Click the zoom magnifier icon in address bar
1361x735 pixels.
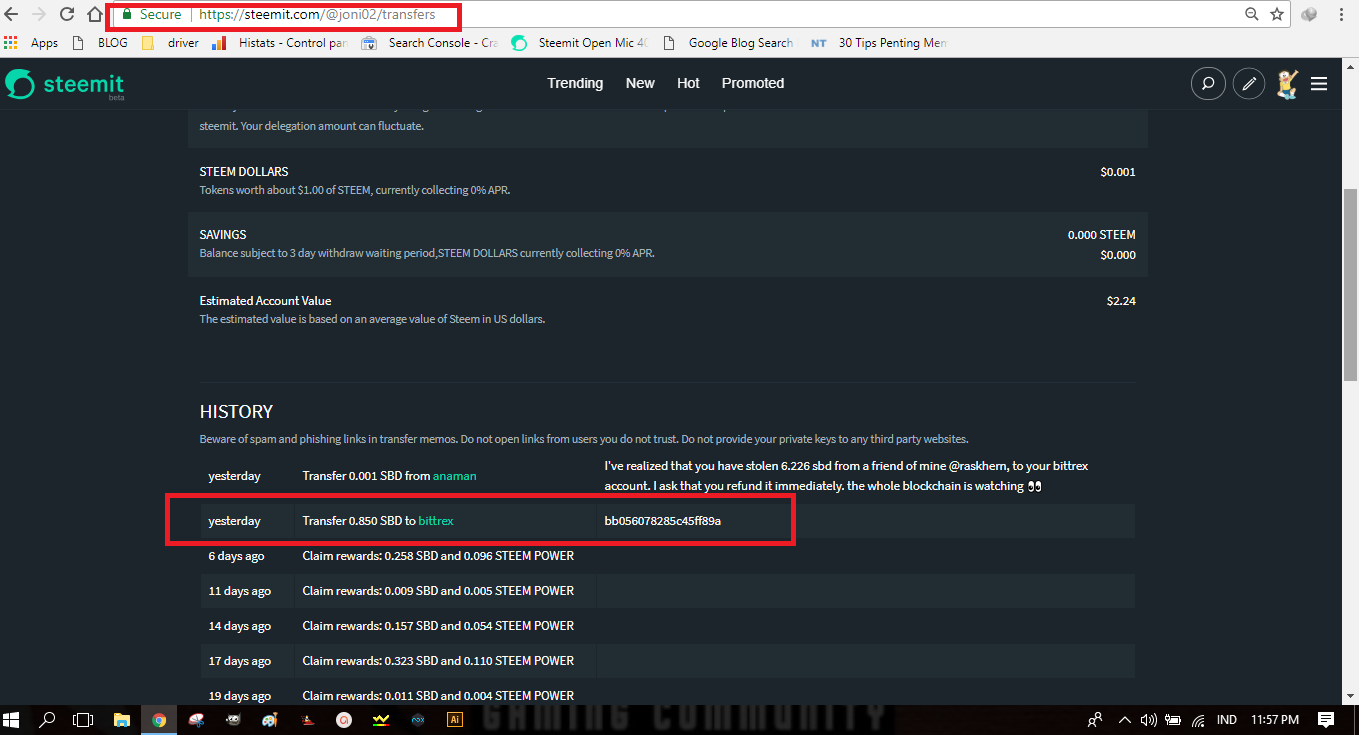pyautogui.click(x=1251, y=15)
